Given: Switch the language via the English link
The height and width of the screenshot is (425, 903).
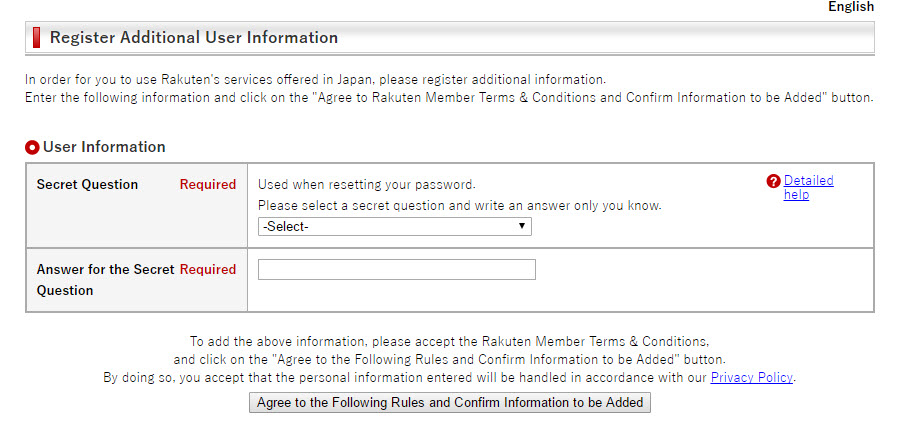Looking at the screenshot, I should click(851, 7).
